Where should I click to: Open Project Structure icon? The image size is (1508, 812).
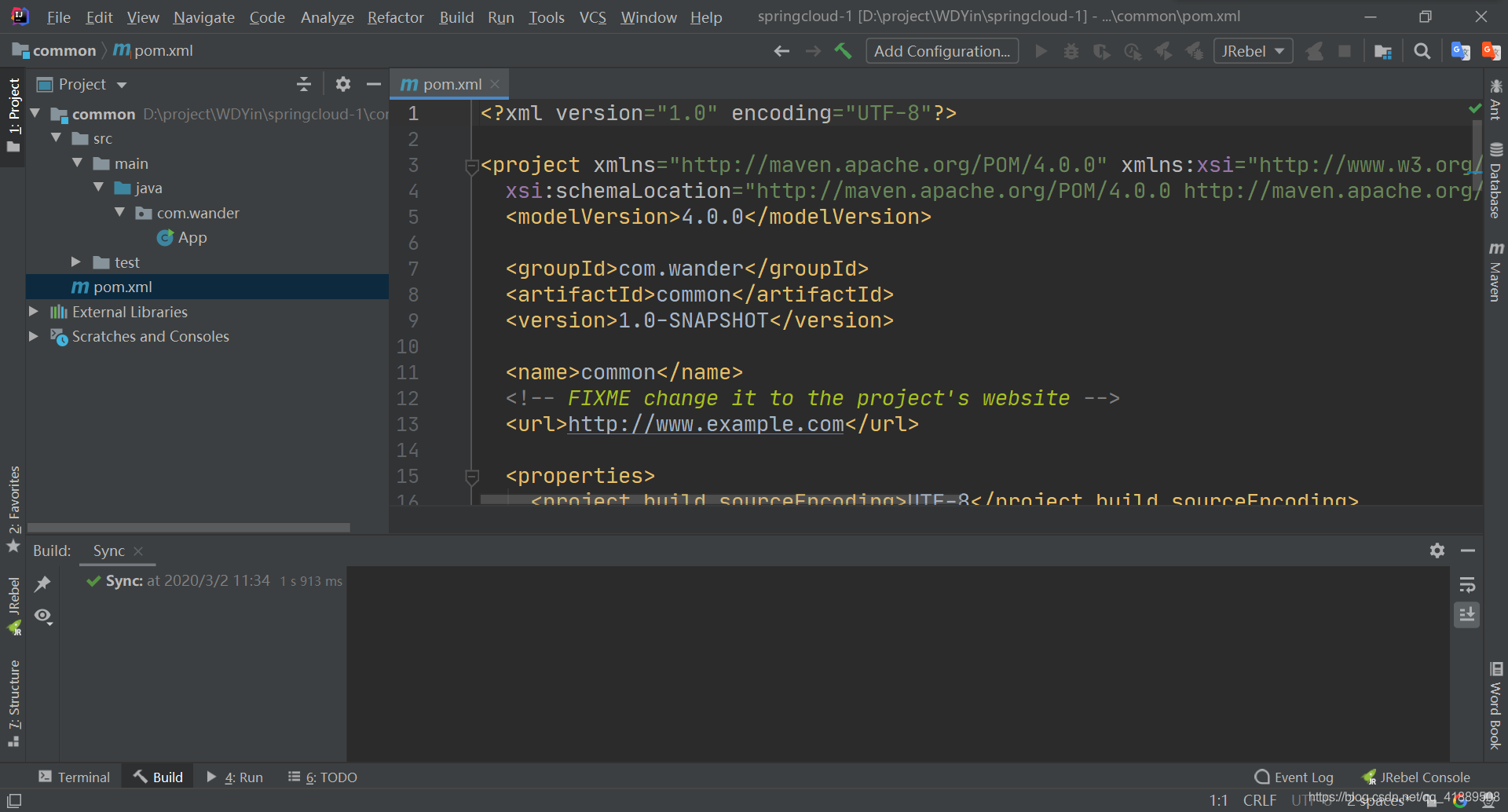point(1383,52)
